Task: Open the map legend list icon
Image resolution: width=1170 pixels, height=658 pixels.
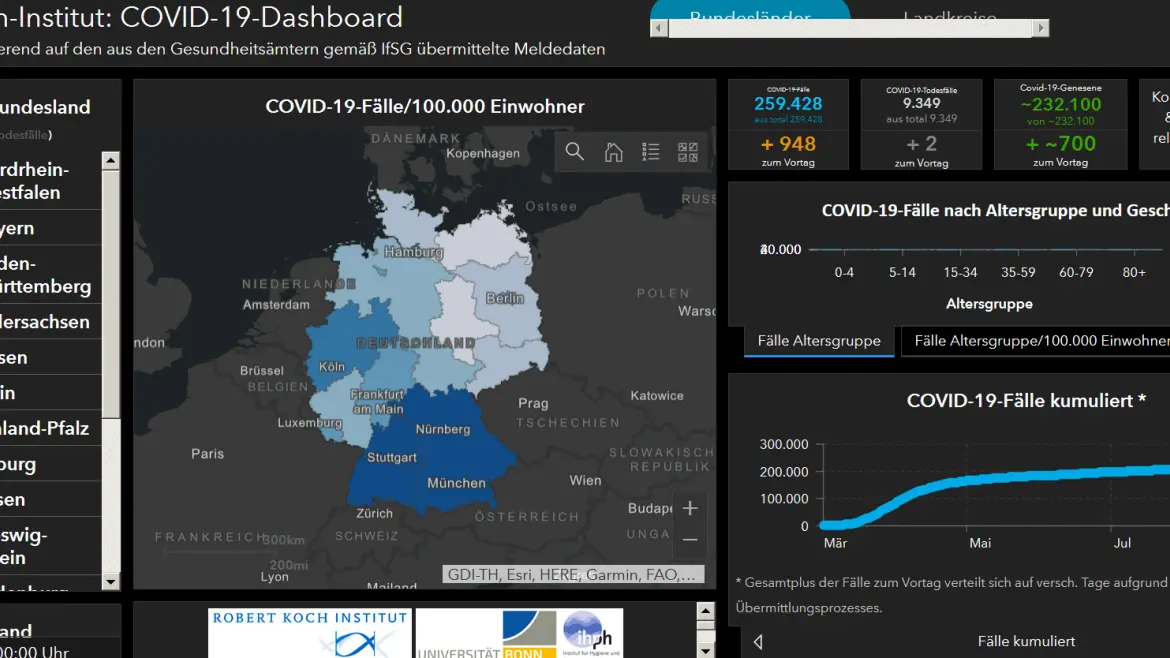Action: click(x=651, y=152)
